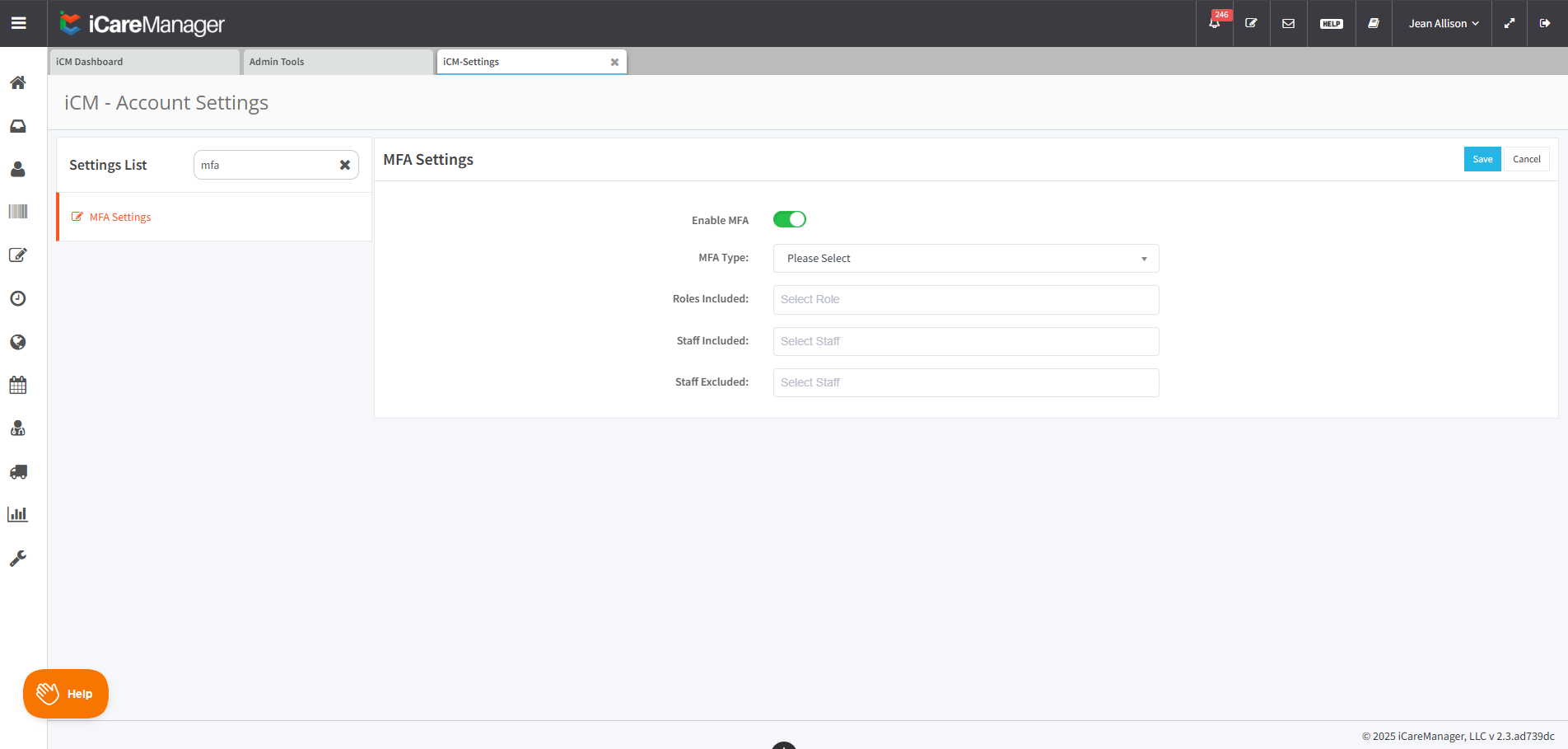Click the Staff Excluded field

pos(966,382)
